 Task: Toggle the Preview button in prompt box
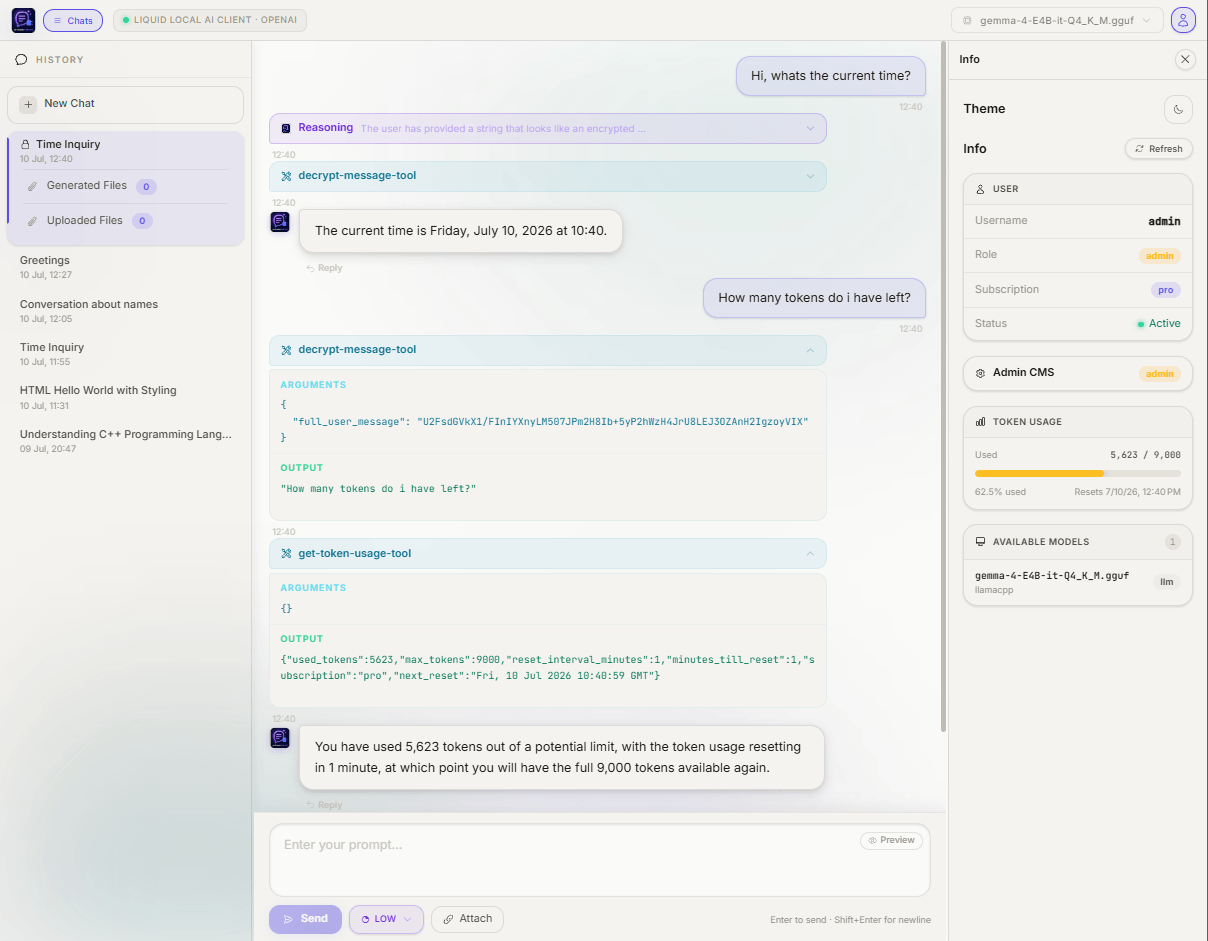pos(891,841)
